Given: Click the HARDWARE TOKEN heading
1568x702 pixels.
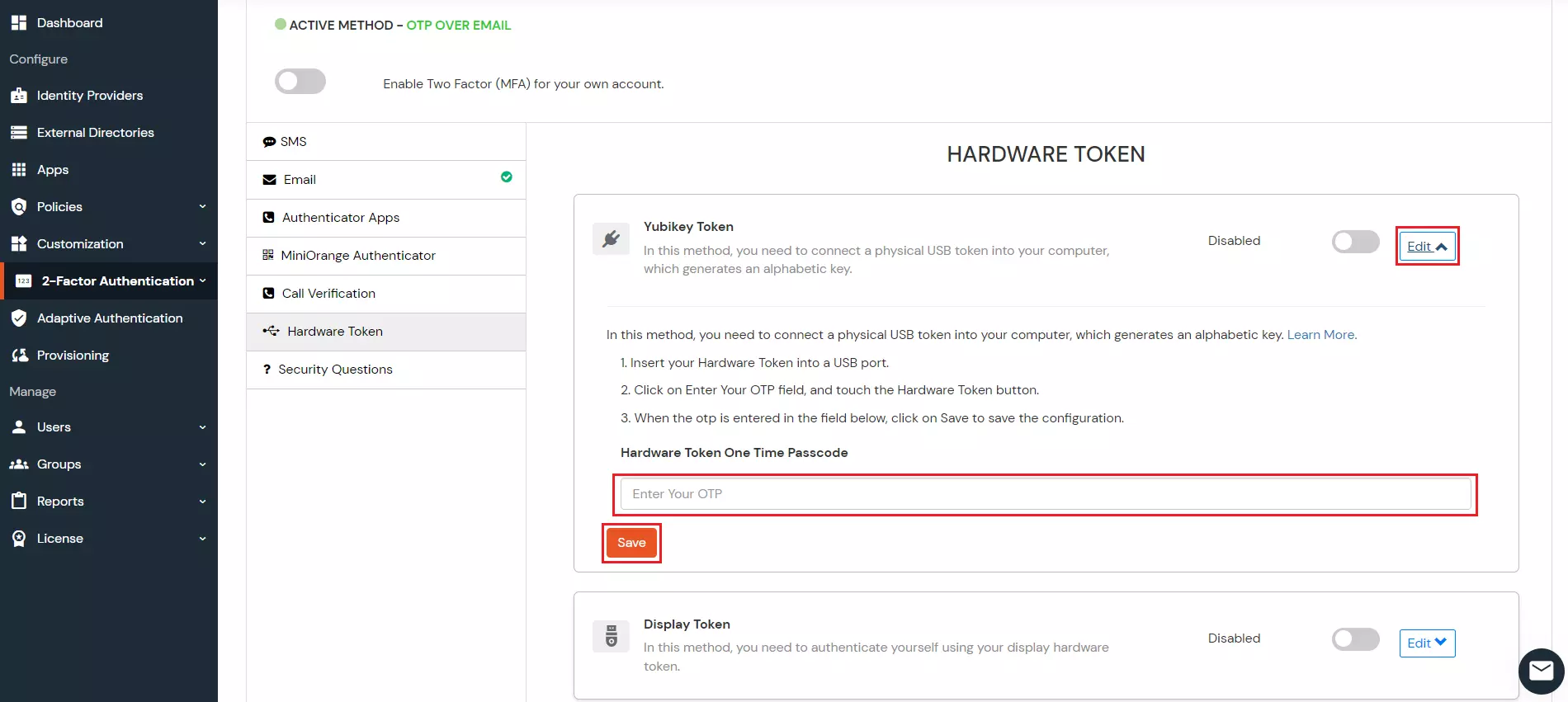Looking at the screenshot, I should pos(1046,154).
